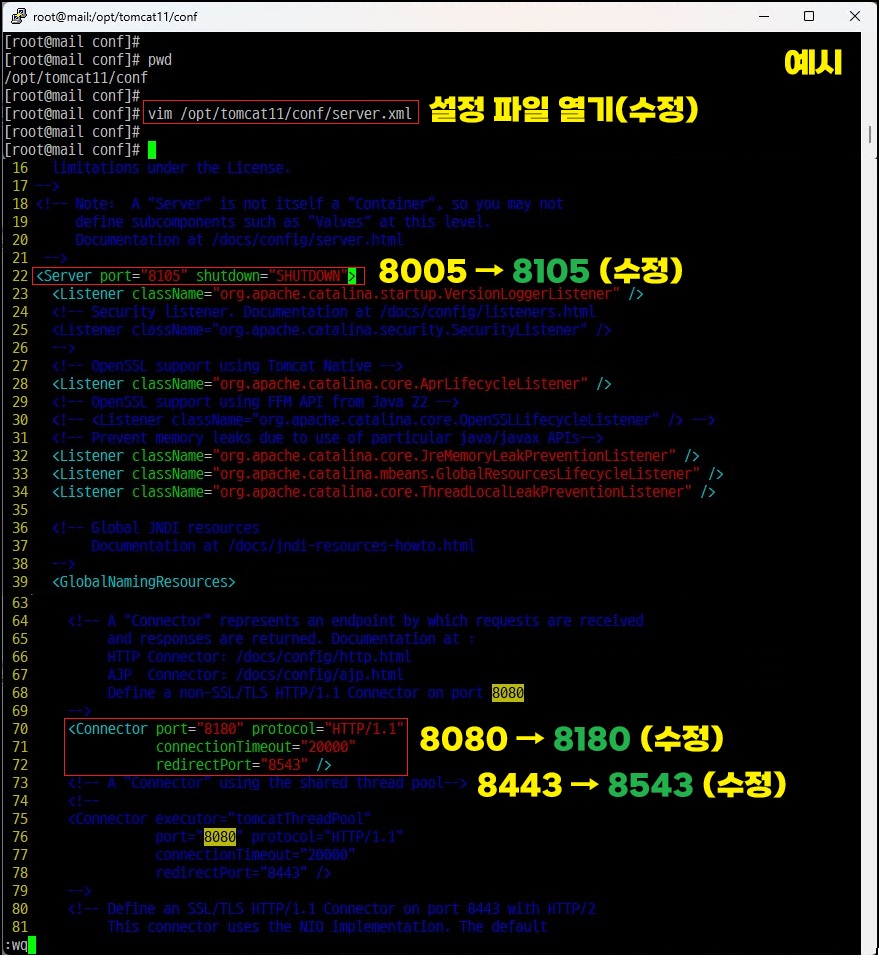879x955 pixels.
Task: Click the command vim /opt/tomcat11/conf/server.xml
Action: point(280,114)
